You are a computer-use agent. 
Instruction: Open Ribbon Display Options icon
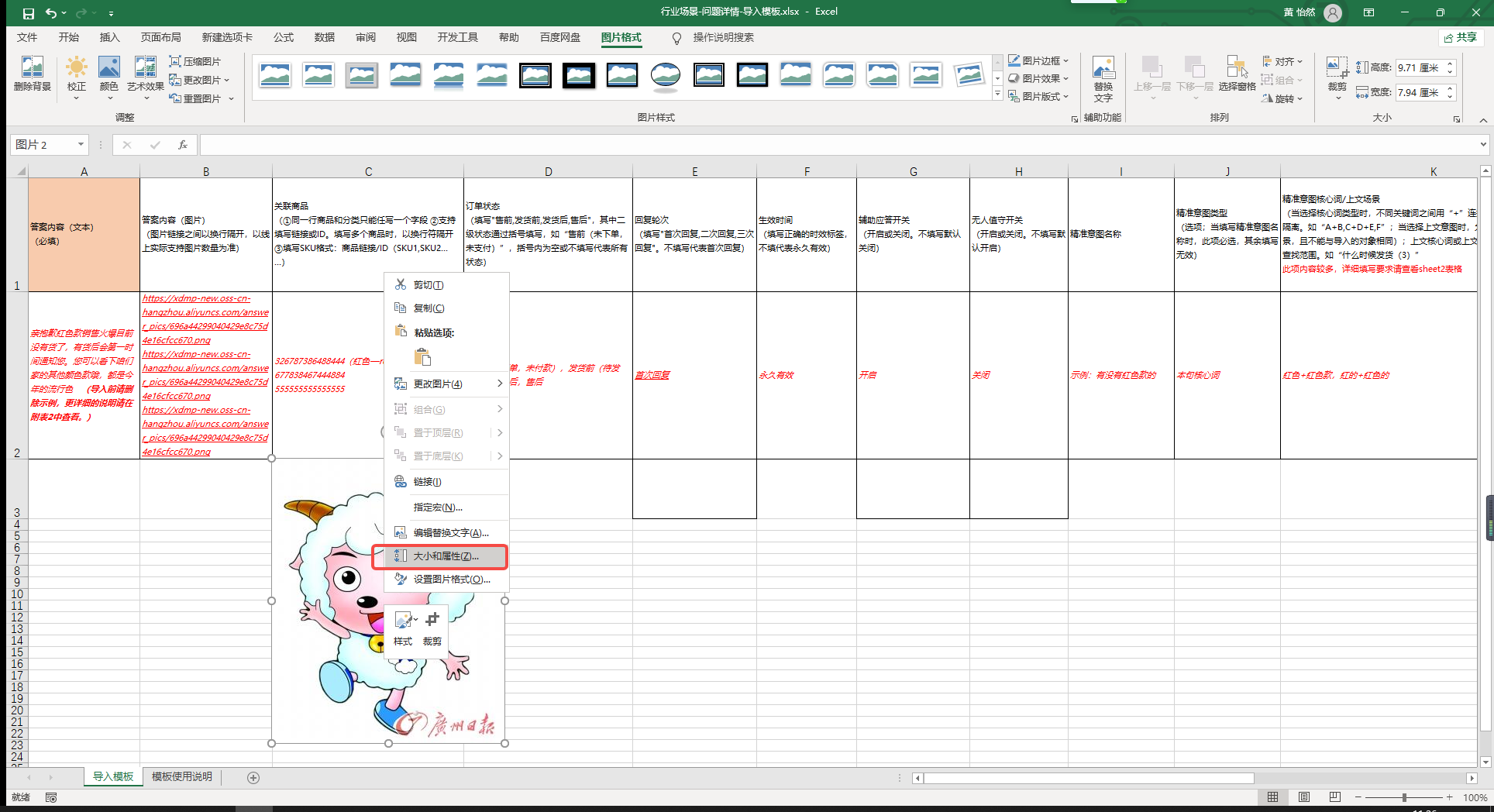[x=1369, y=12]
